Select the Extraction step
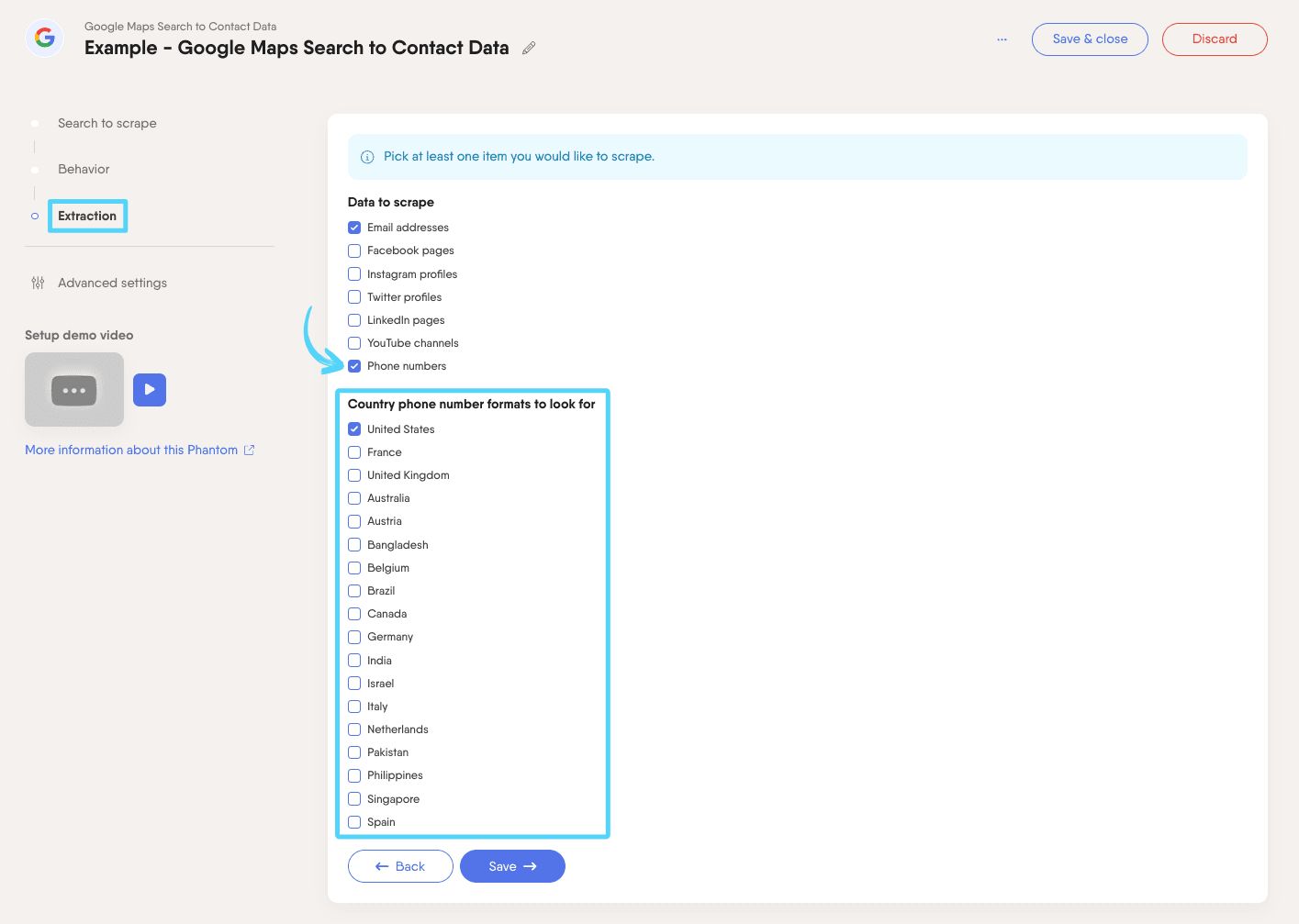 pyautogui.click(x=87, y=216)
